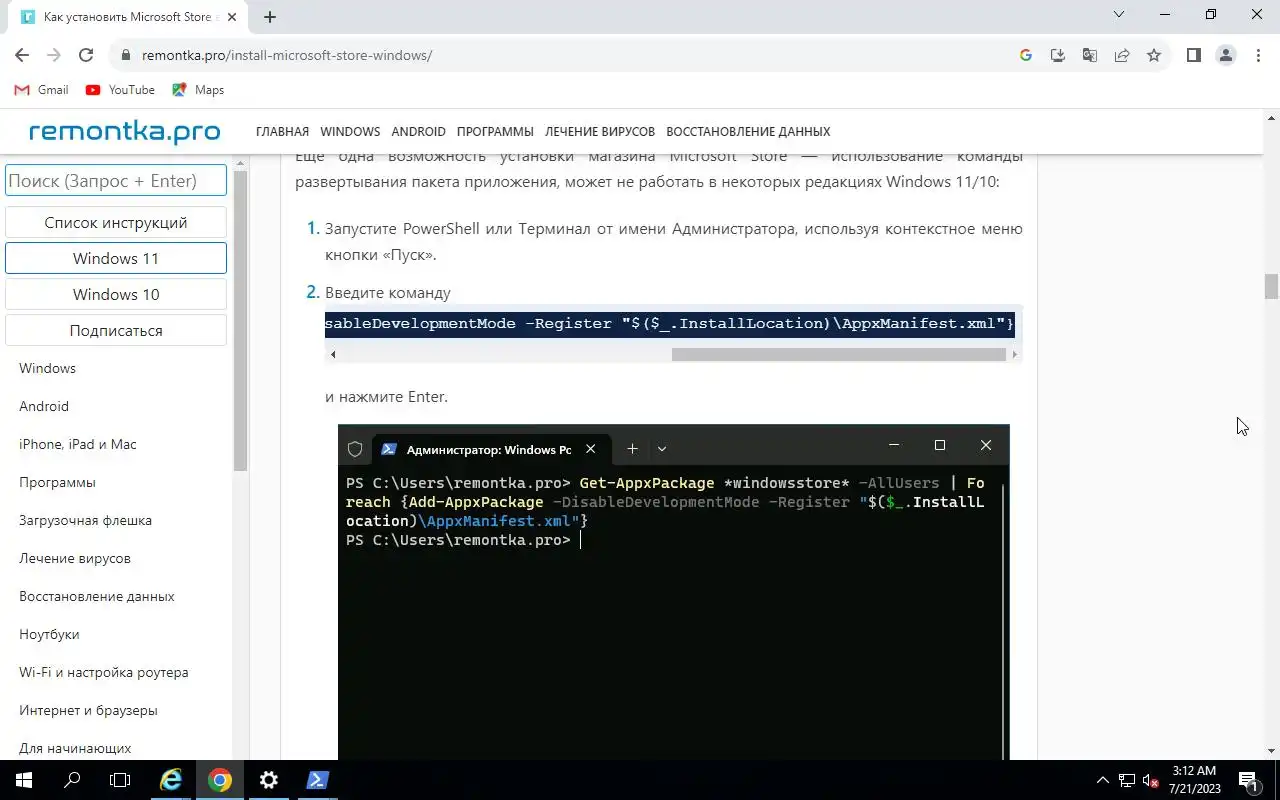Click the network tray icon
Screen dimensions: 1280x800
point(1127,780)
